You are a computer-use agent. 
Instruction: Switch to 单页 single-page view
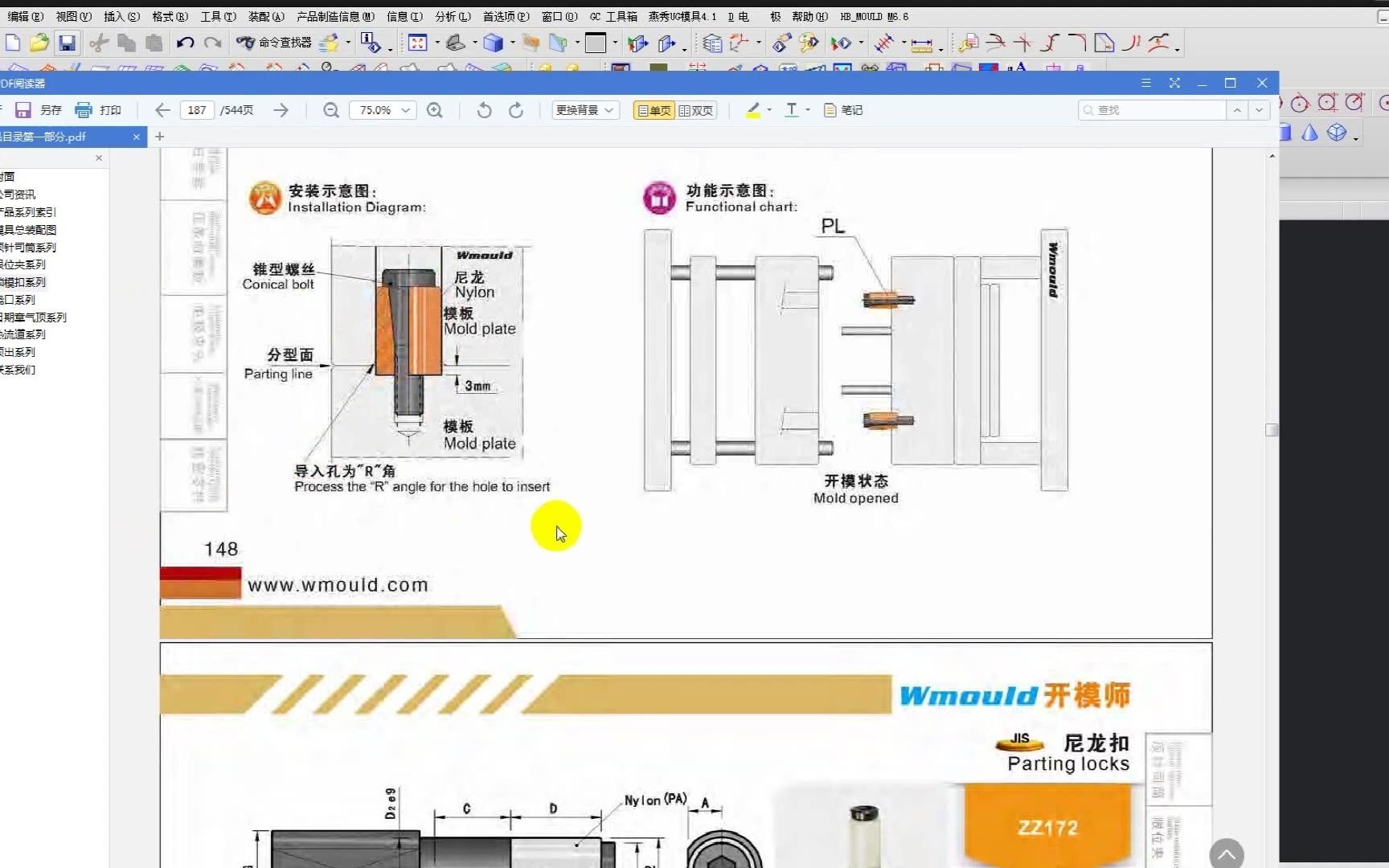pos(653,110)
